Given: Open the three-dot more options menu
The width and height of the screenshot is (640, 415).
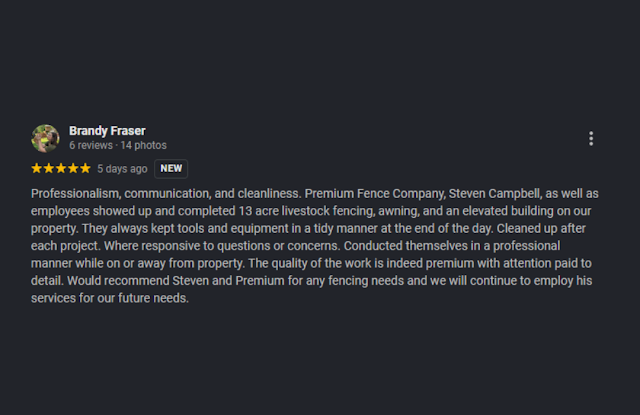Looking at the screenshot, I should click(x=591, y=139).
